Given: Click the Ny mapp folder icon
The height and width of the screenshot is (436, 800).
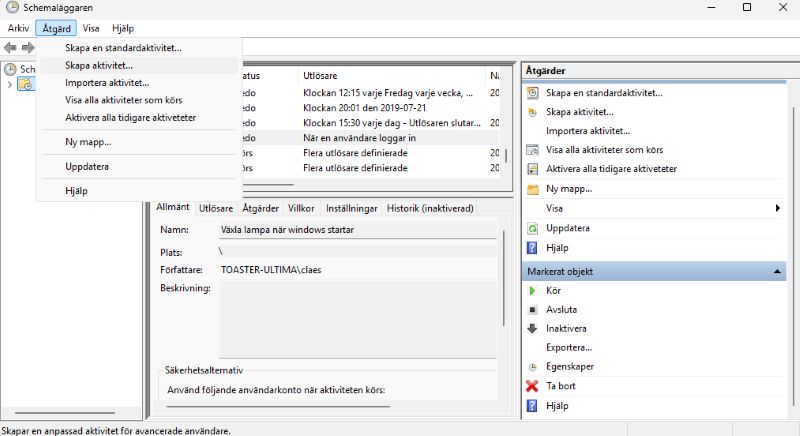Looking at the screenshot, I should (532, 189).
